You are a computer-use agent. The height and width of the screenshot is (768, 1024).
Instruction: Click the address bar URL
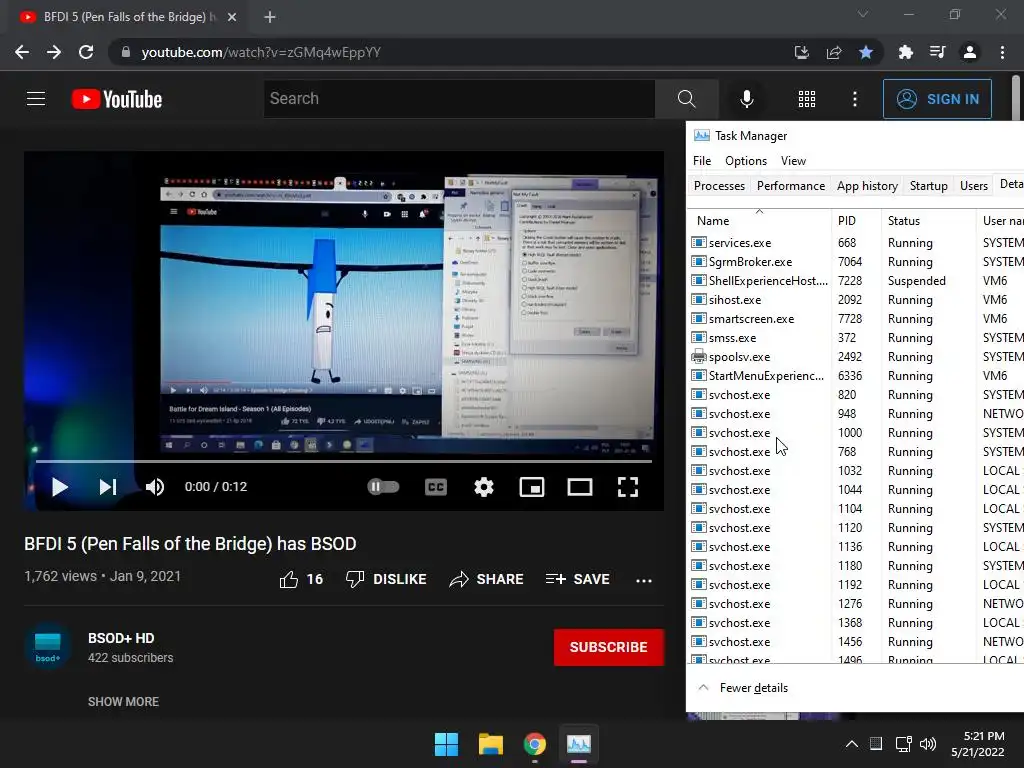[261, 52]
